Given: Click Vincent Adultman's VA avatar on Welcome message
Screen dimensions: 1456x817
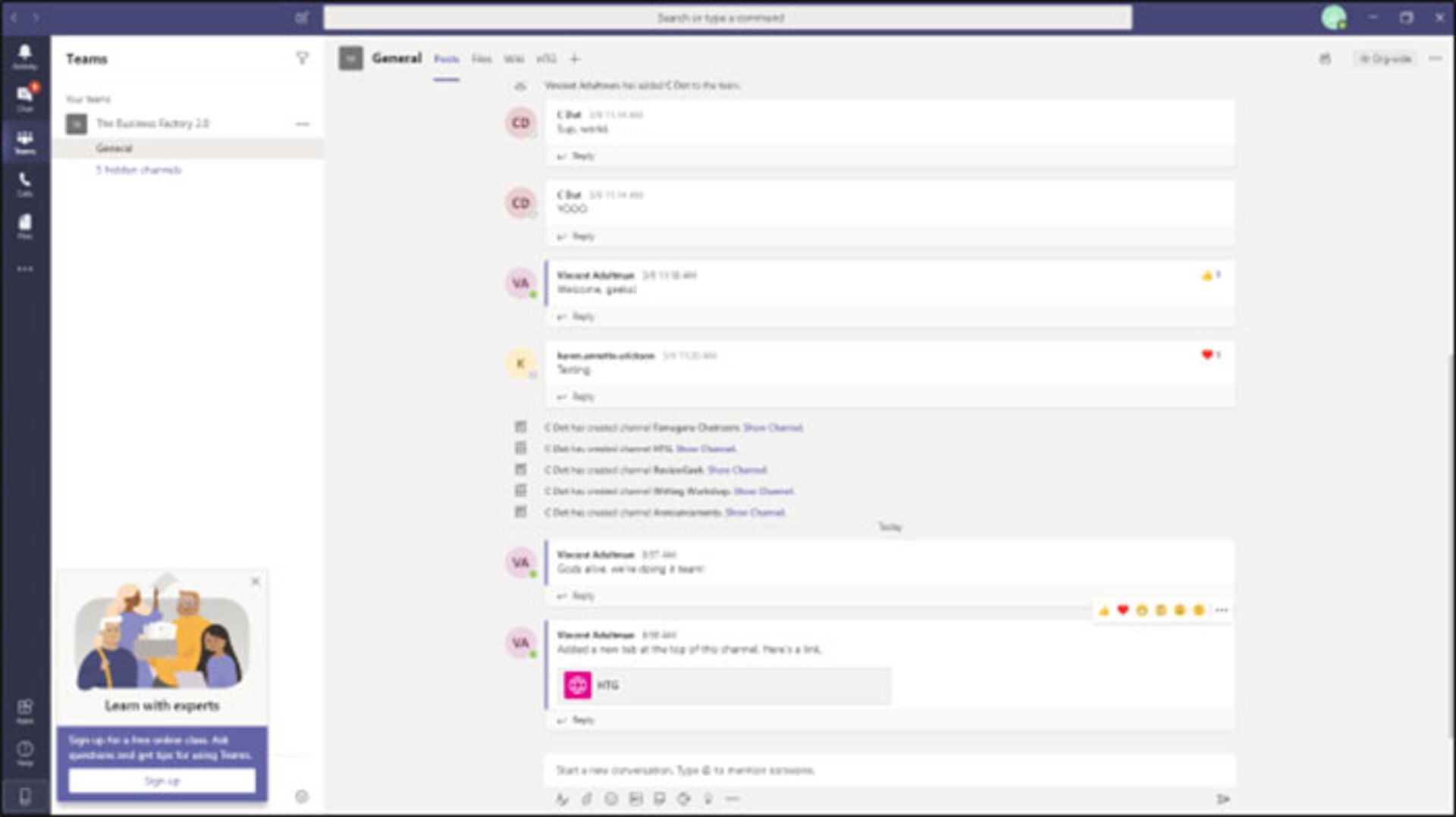Looking at the screenshot, I should (x=521, y=283).
